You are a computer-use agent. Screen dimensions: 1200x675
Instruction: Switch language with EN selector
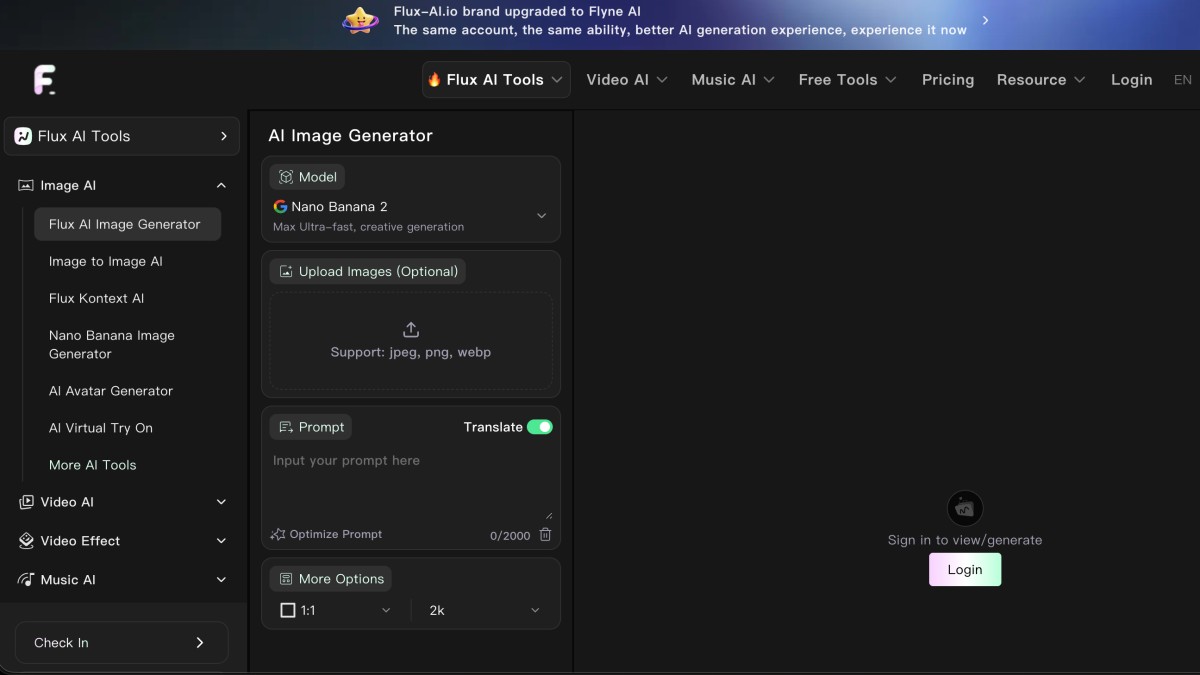(x=1183, y=80)
